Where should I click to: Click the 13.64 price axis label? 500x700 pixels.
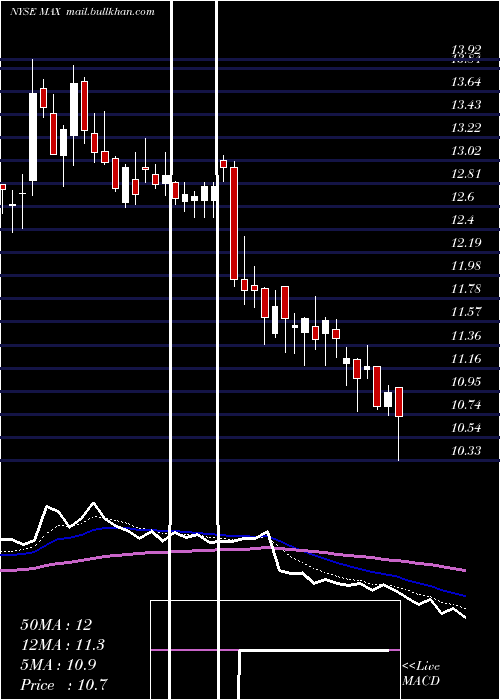(466, 82)
